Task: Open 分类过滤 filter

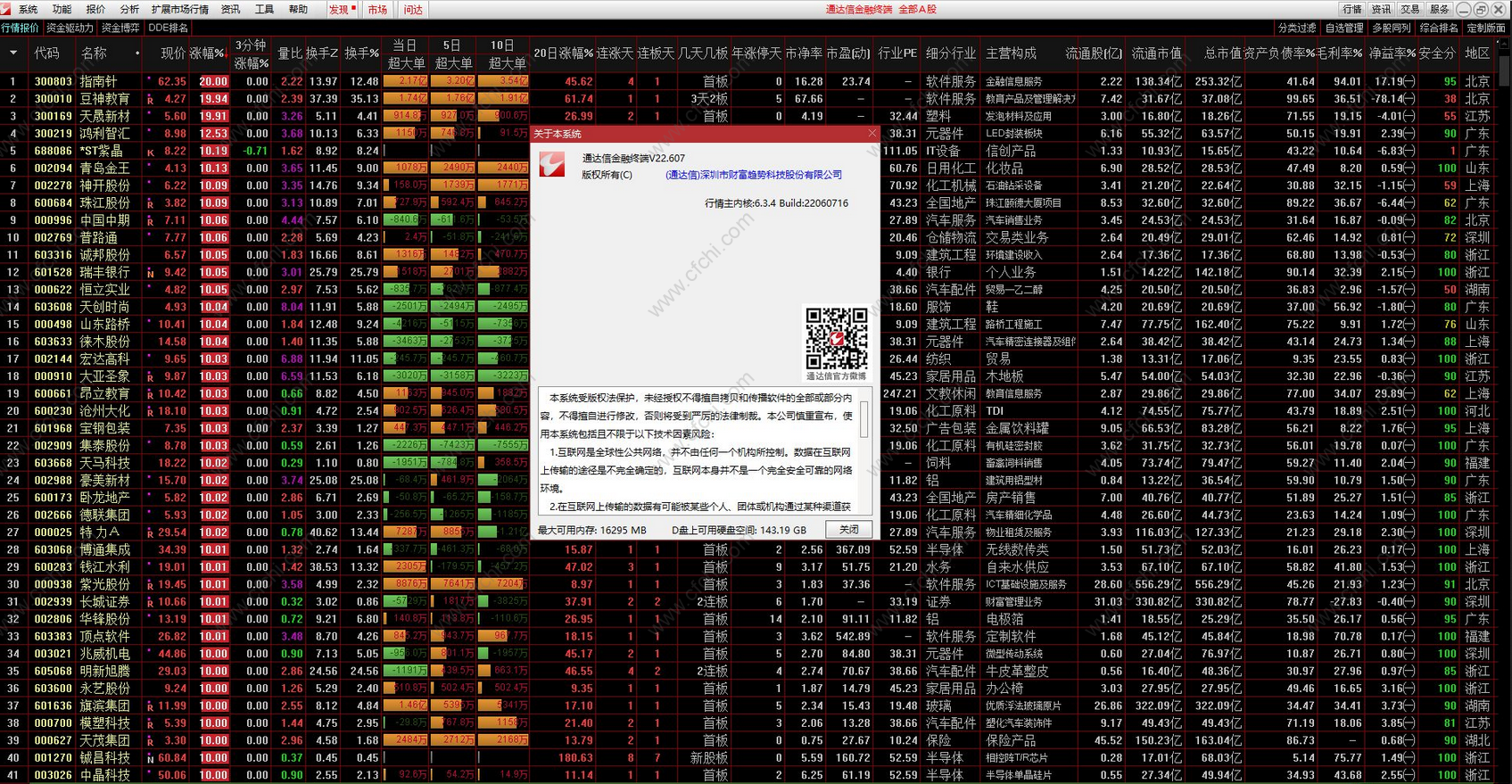Action: click(x=1296, y=28)
